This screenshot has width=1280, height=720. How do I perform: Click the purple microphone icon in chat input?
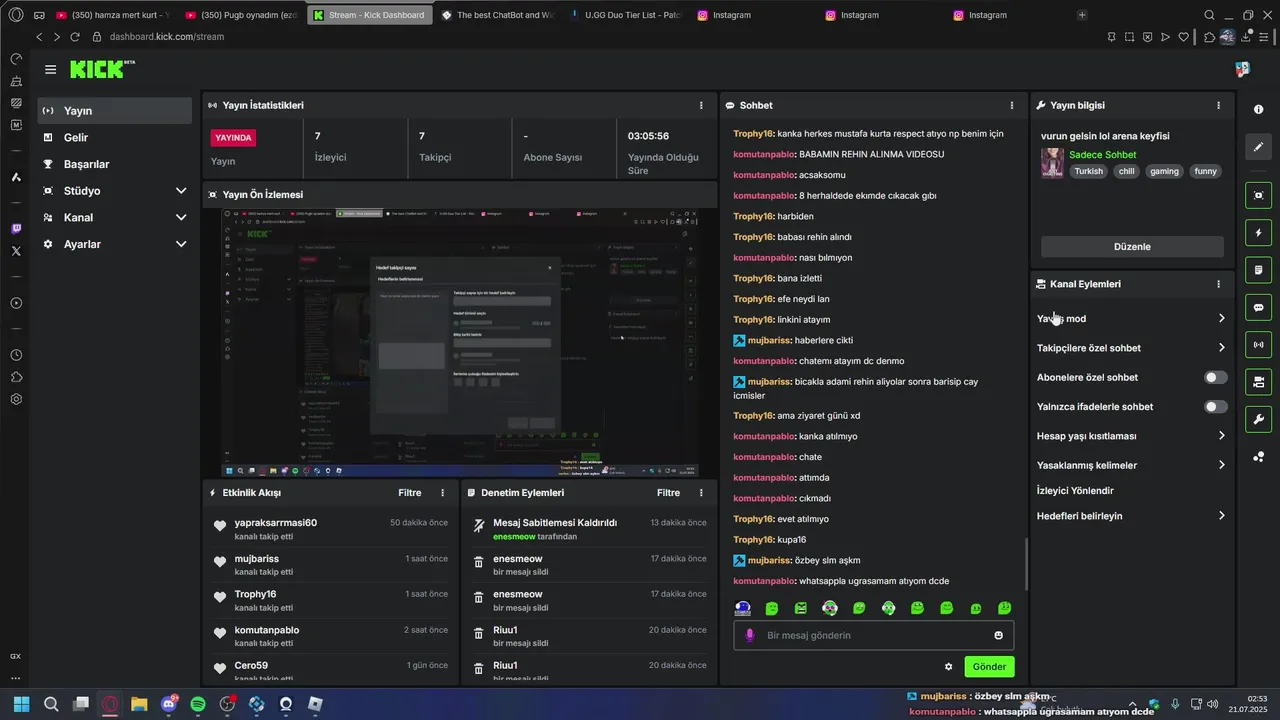coord(749,635)
